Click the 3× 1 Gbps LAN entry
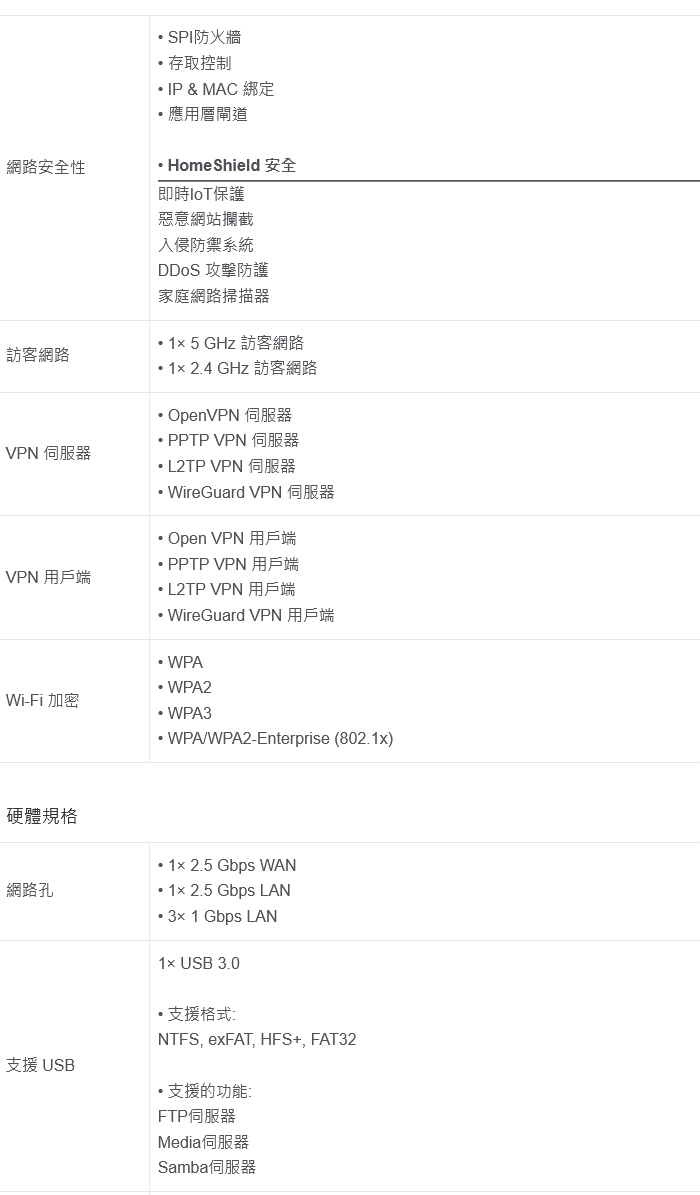Screen dimensions: 700x1195 [222, 916]
